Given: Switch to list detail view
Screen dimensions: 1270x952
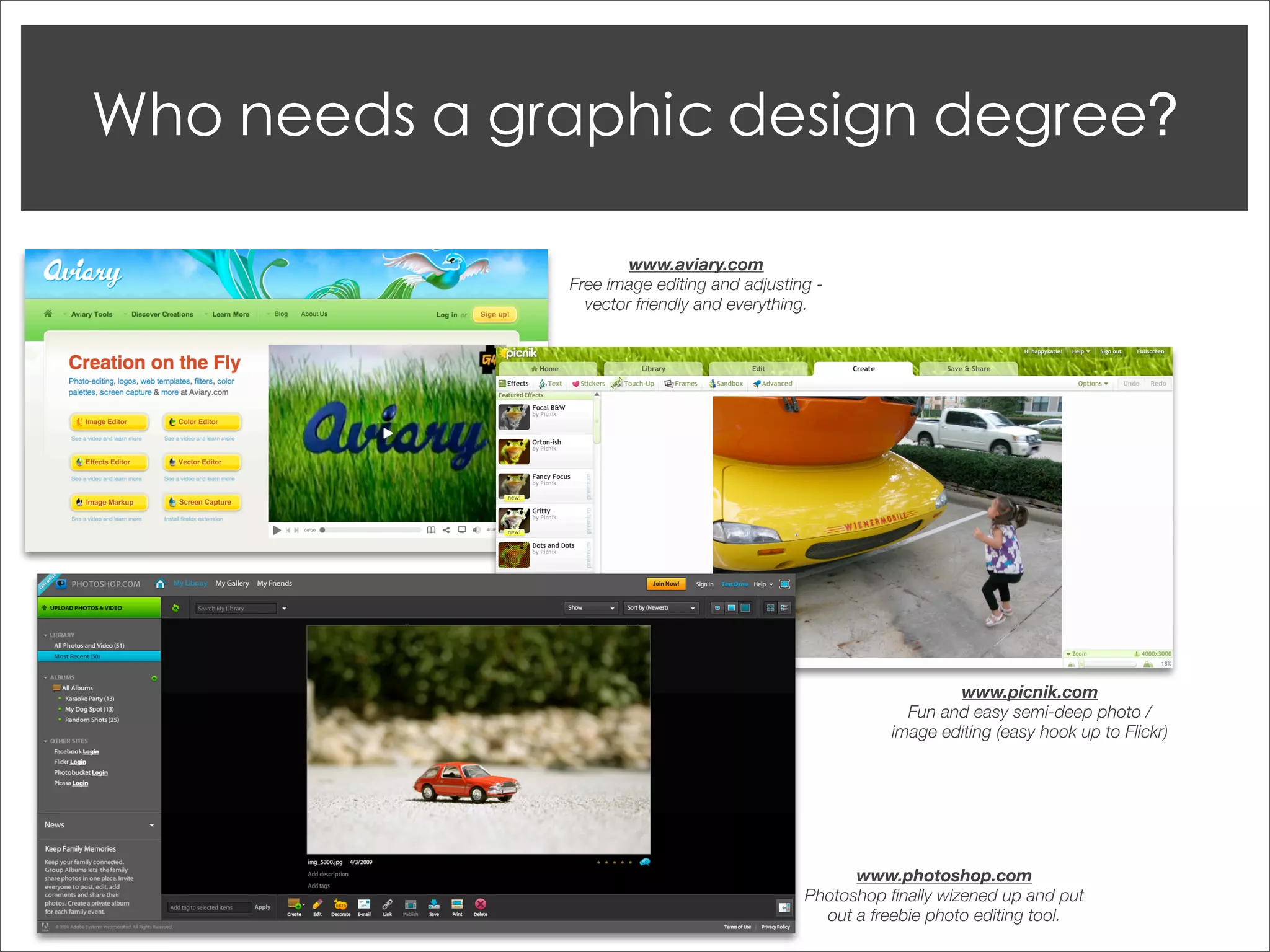Looking at the screenshot, I should (784, 608).
